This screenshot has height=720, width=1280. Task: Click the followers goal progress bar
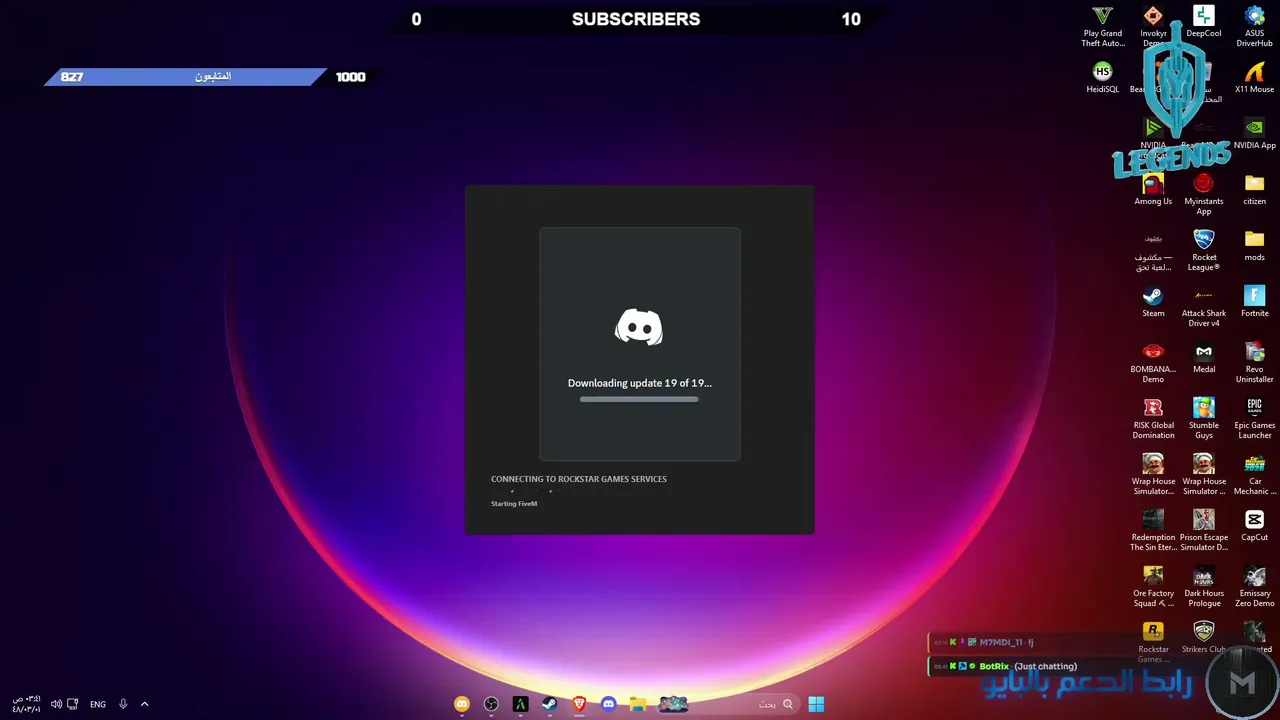[186, 77]
